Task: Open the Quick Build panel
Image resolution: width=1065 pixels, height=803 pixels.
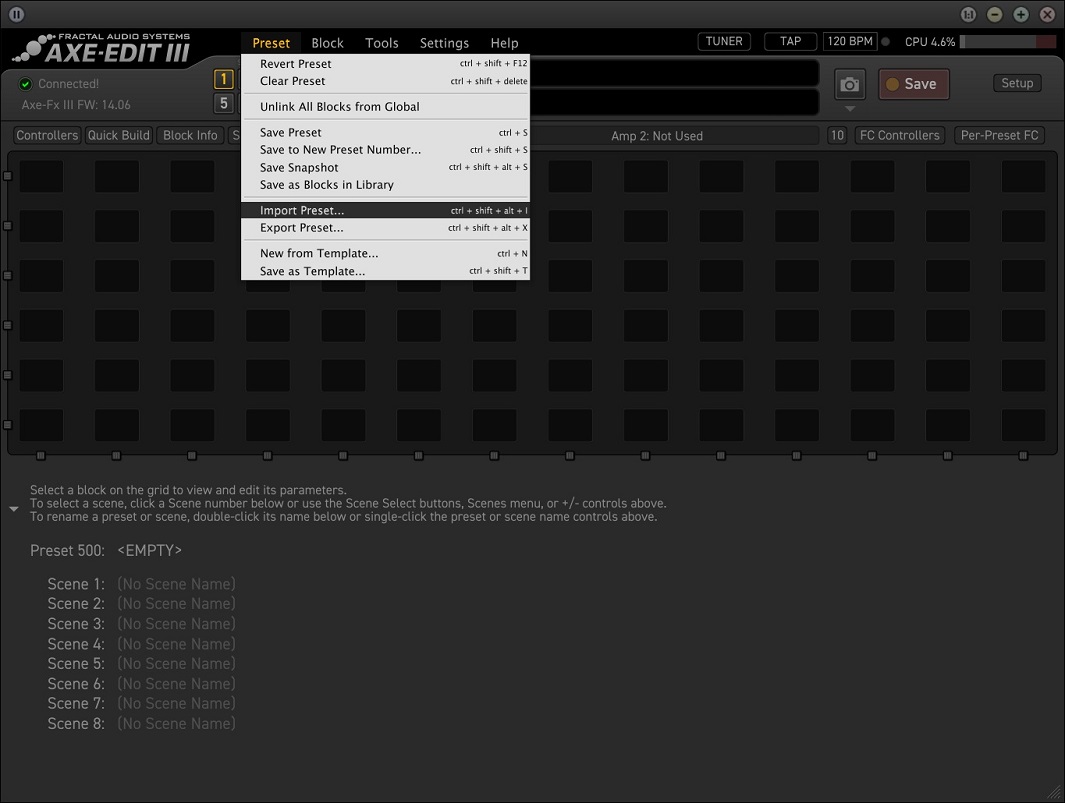Action: 118,135
